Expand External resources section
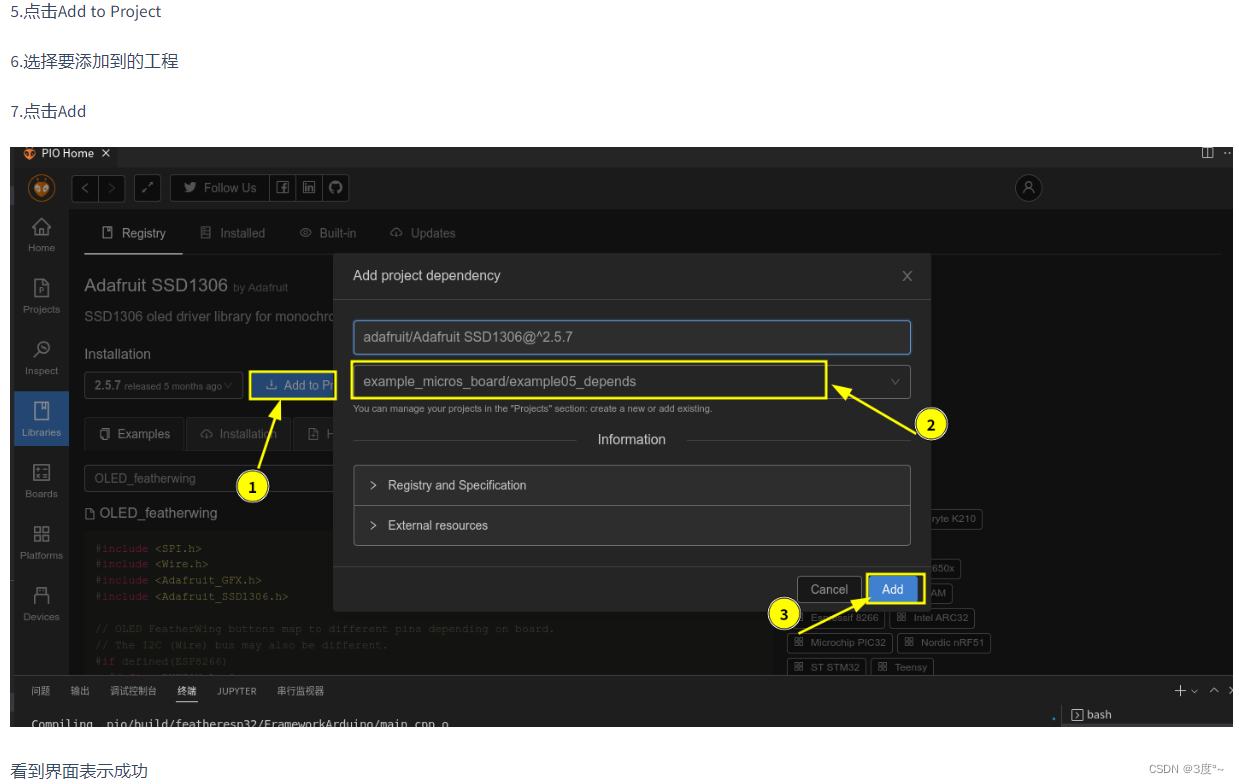Viewport: 1239px width, 784px height. [632, 525]
